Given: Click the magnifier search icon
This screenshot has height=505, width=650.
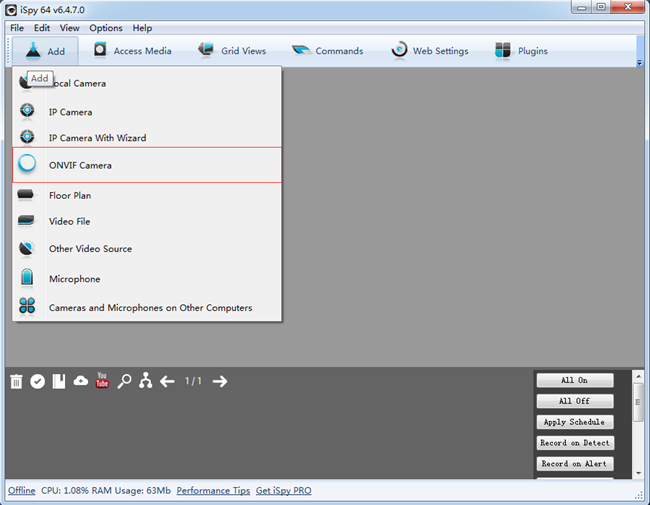Looking at the screenshot, I should coord(124,381).
